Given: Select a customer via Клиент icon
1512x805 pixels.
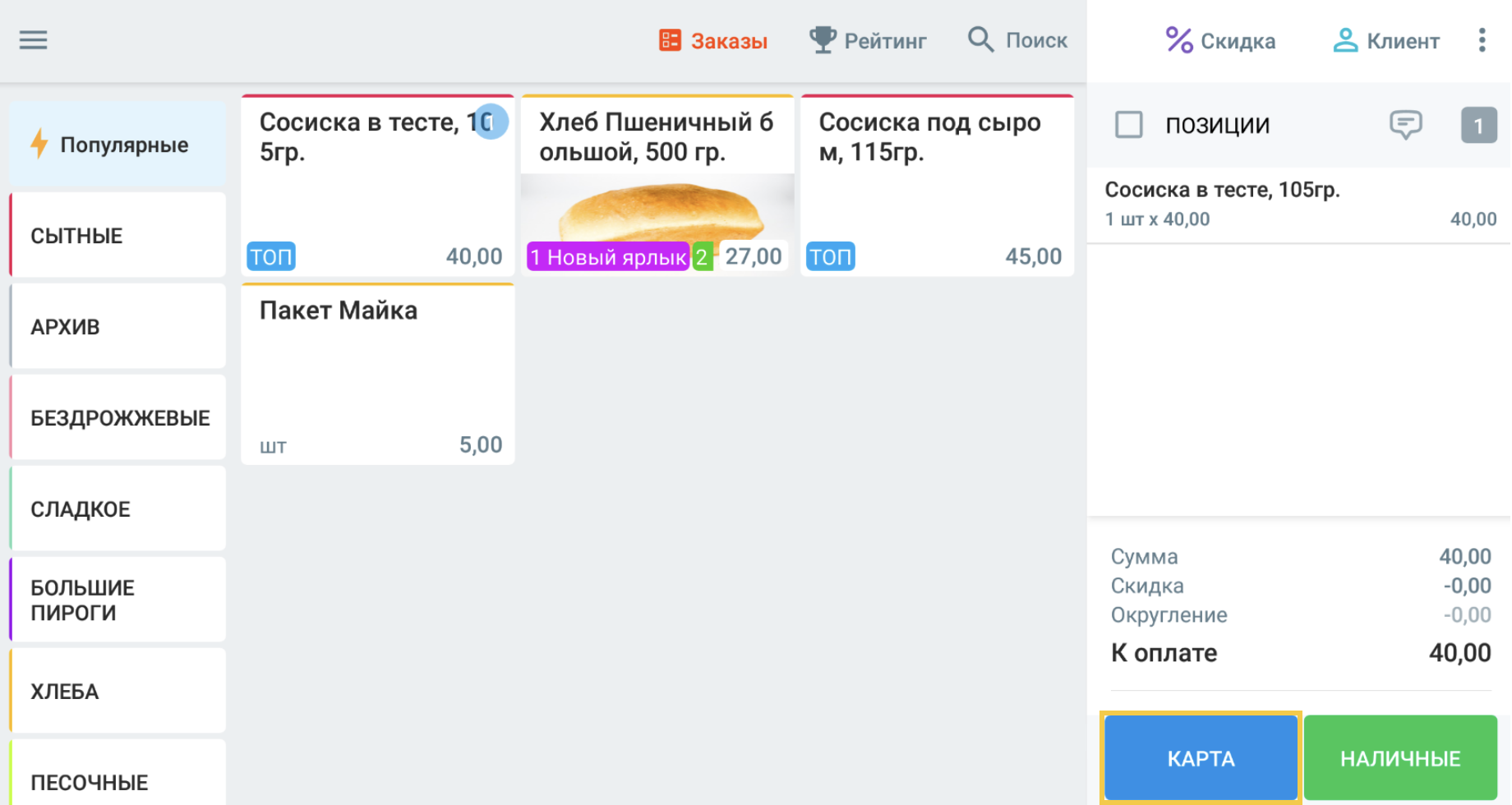Looking at the screenshot, I should coord(1345,40).
